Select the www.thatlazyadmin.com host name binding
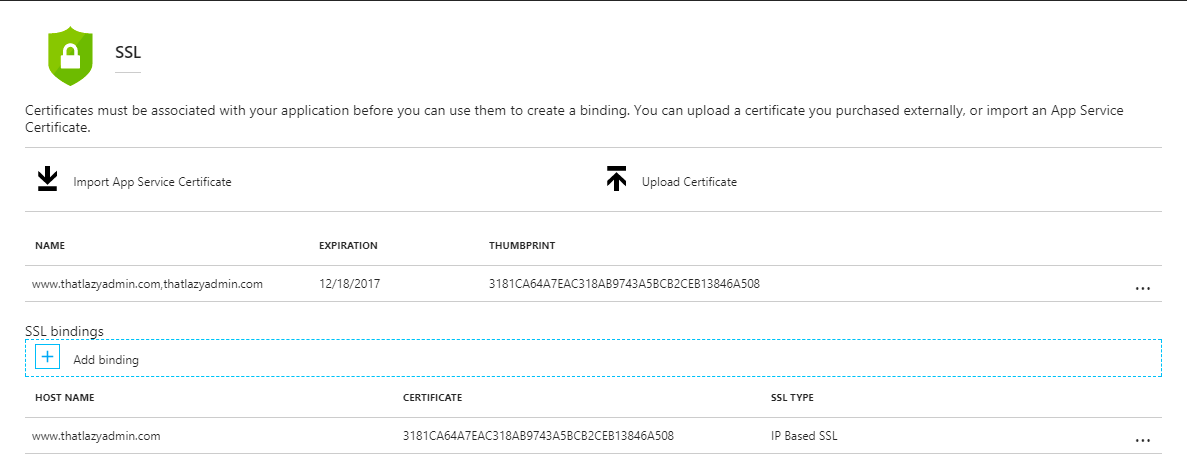This screenshot has width=1187, height=455. click(x=96, y=436)
